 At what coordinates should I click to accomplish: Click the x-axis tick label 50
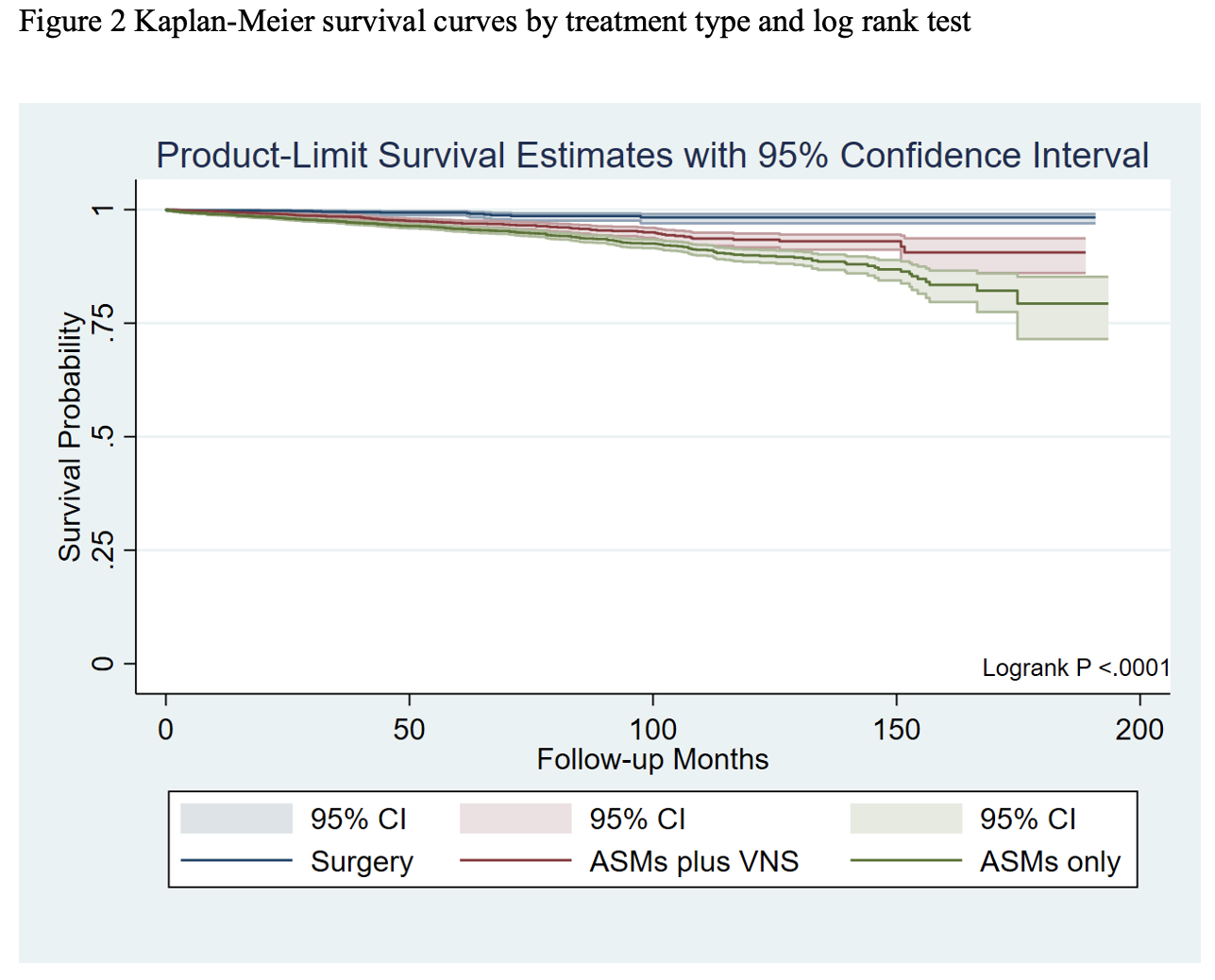point(409,730)
